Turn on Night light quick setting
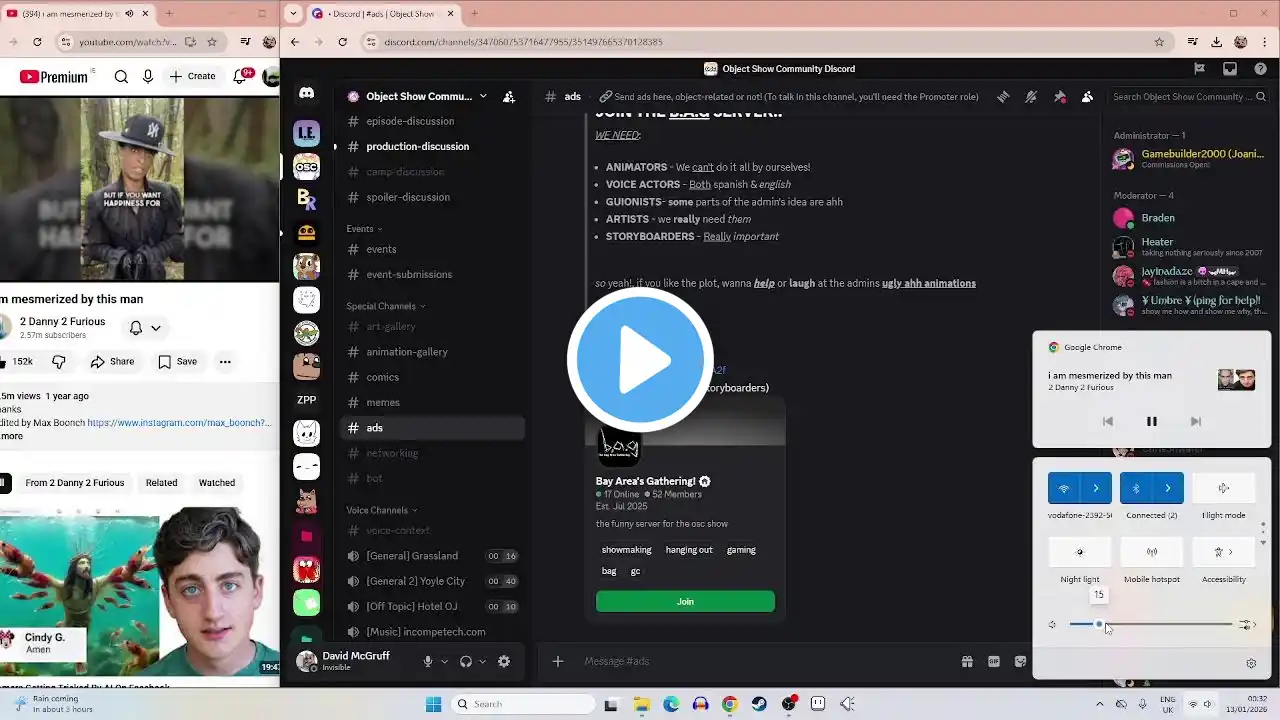This screenshot has height=720, width=1280. pyautogui.click(x=1079, y=552)
